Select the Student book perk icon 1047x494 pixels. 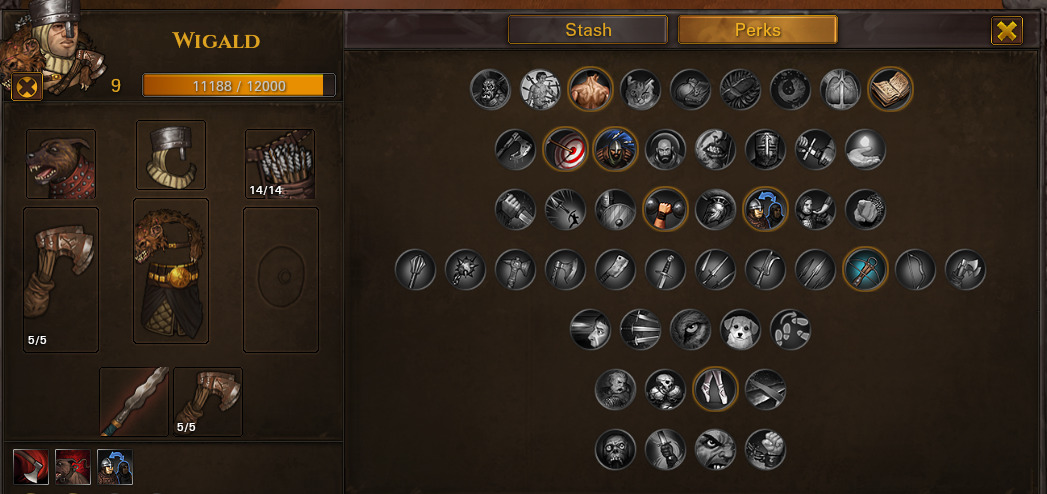point(891,89)
